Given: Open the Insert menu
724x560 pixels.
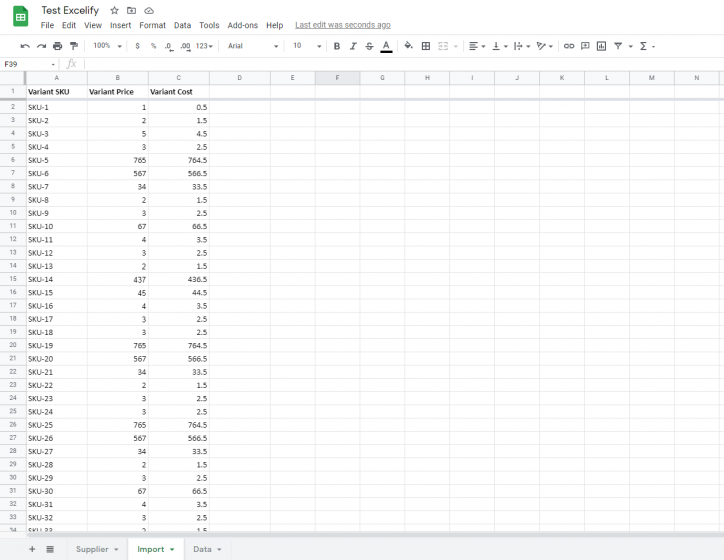Looking at the screenshot, I should click(x=121, y=25).
